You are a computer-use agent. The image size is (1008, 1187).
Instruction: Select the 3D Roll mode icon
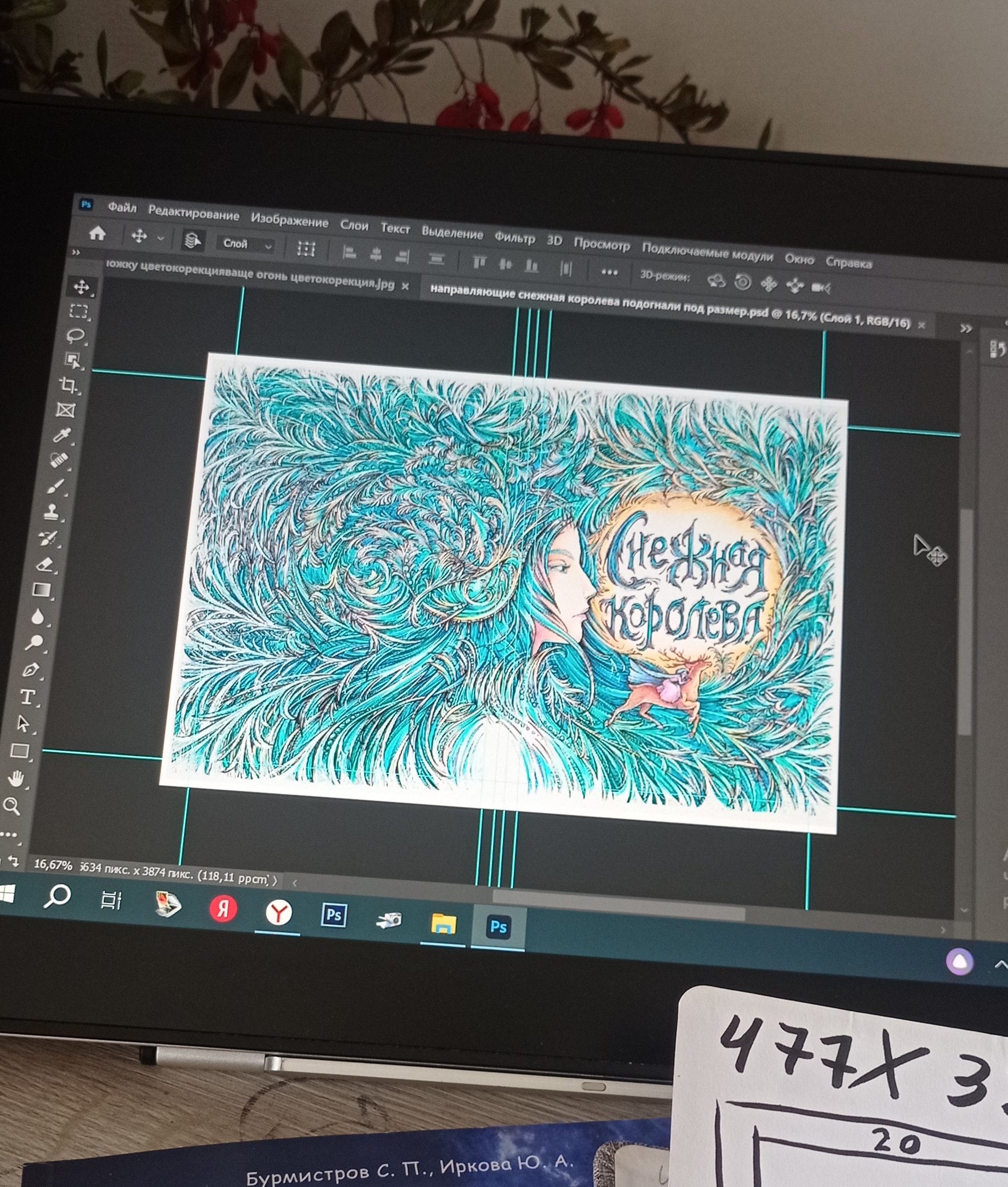coord(742,282)
